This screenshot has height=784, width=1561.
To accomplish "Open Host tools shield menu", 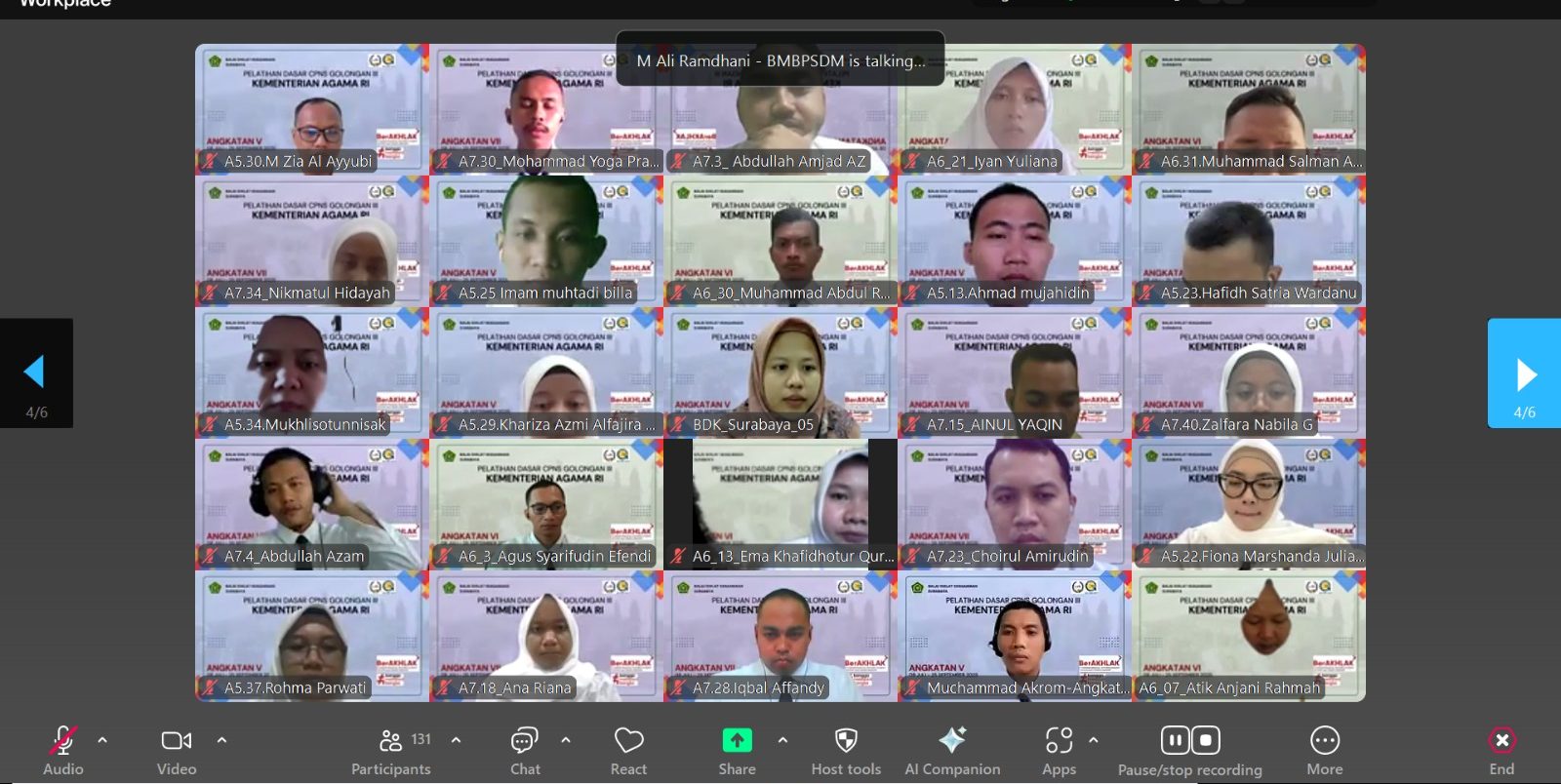I will (x=846, y=743).
